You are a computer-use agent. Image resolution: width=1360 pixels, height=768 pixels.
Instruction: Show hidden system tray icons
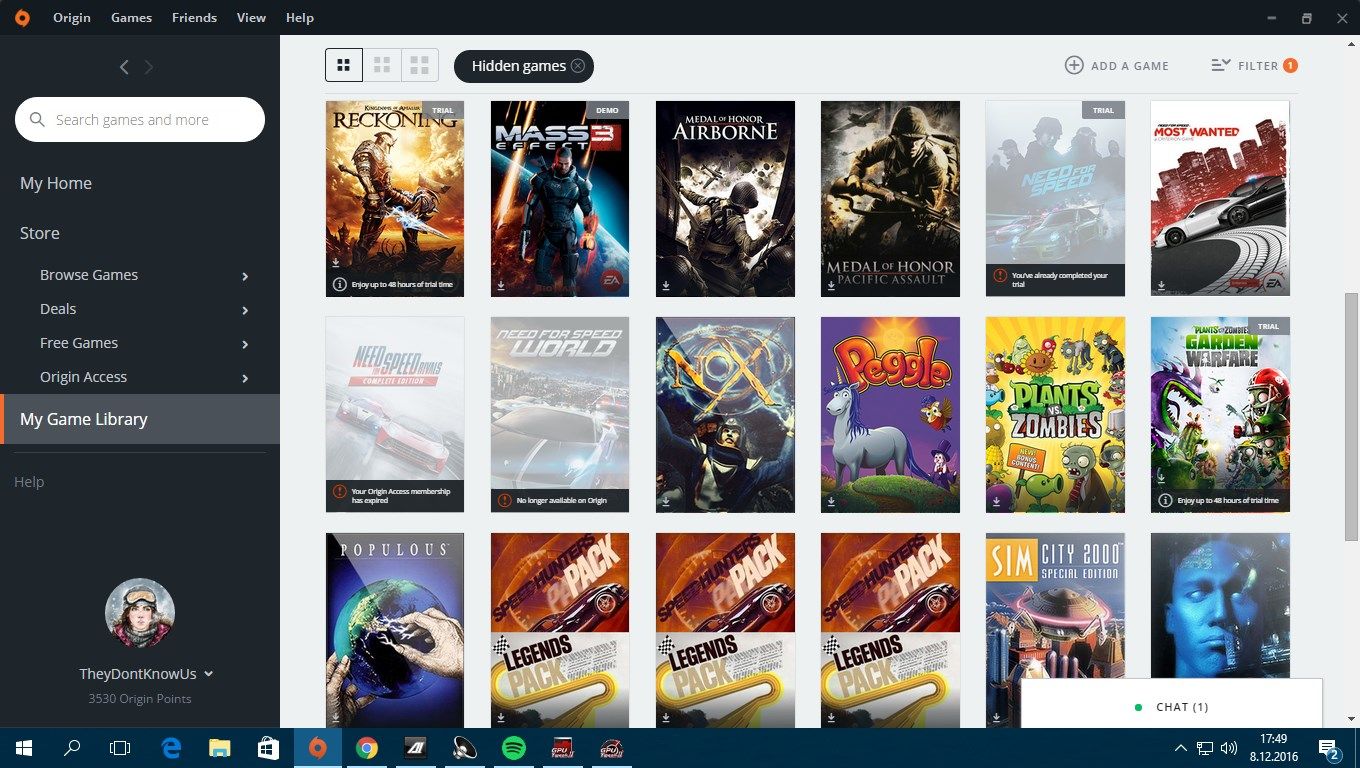(x=1181, y=748)
